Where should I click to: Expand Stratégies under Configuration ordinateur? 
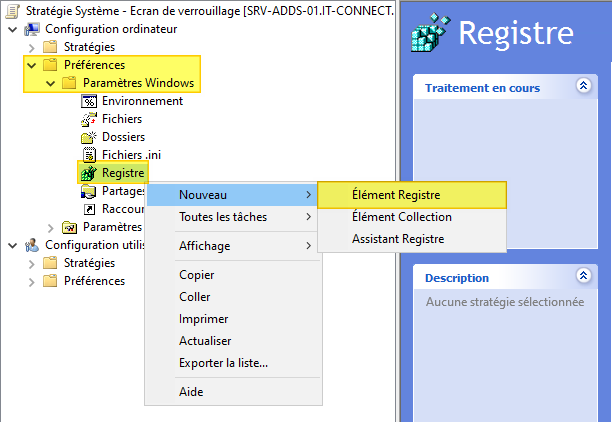tap(32, 48)
